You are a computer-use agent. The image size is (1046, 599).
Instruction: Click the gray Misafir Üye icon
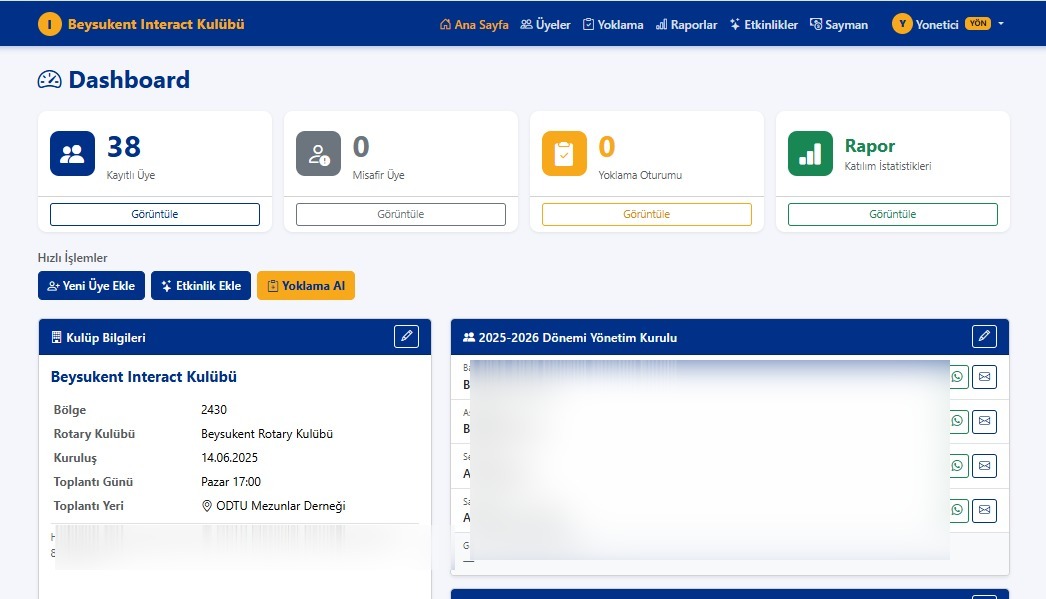(318, 154)
